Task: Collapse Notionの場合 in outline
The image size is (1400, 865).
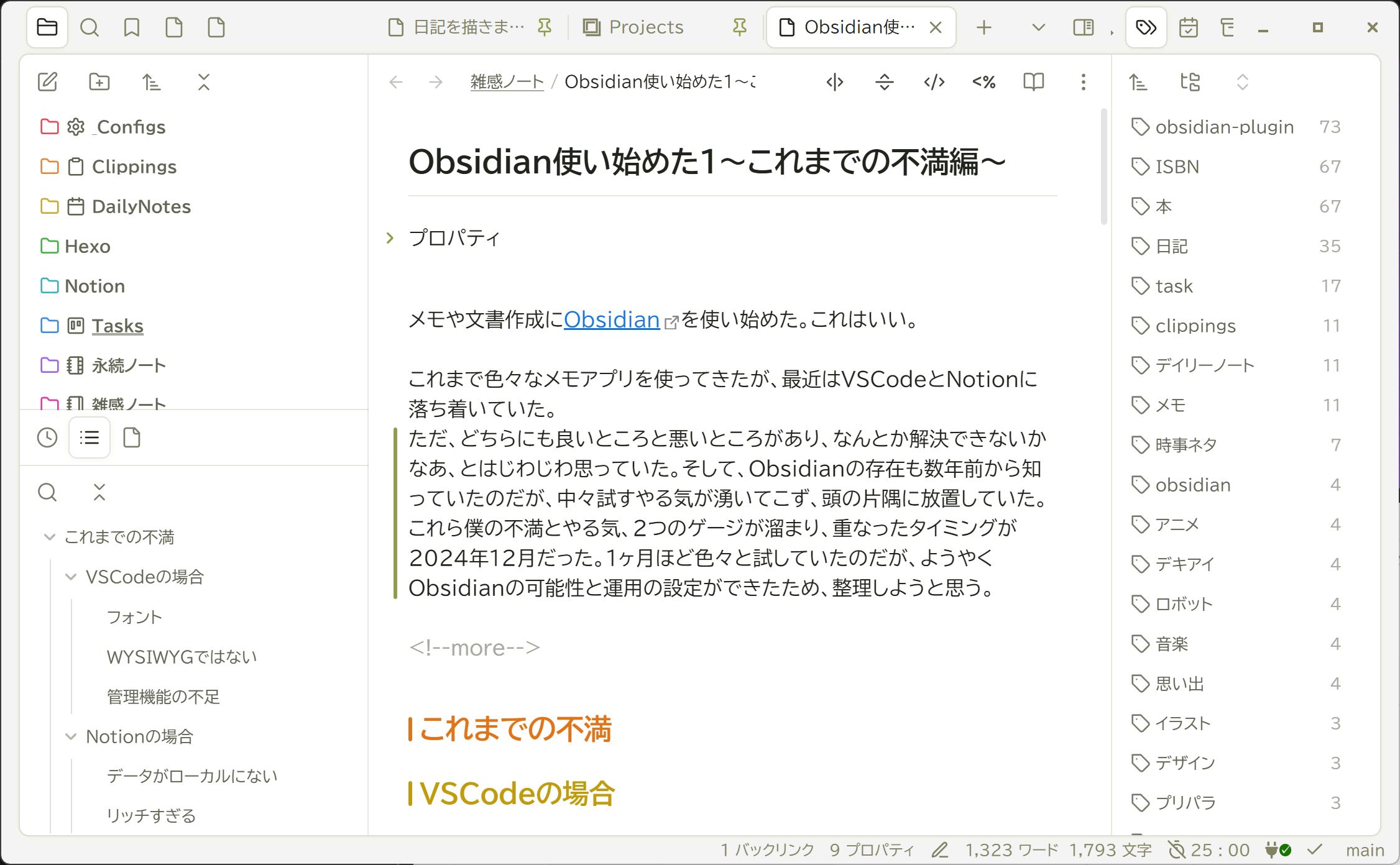Action: pyautogui.click(x=71, y=736)
